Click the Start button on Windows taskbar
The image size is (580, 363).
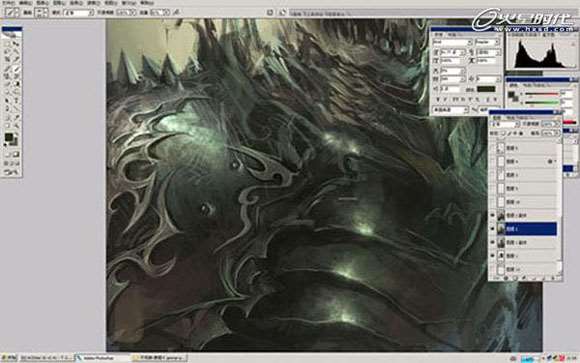[9, 358]
